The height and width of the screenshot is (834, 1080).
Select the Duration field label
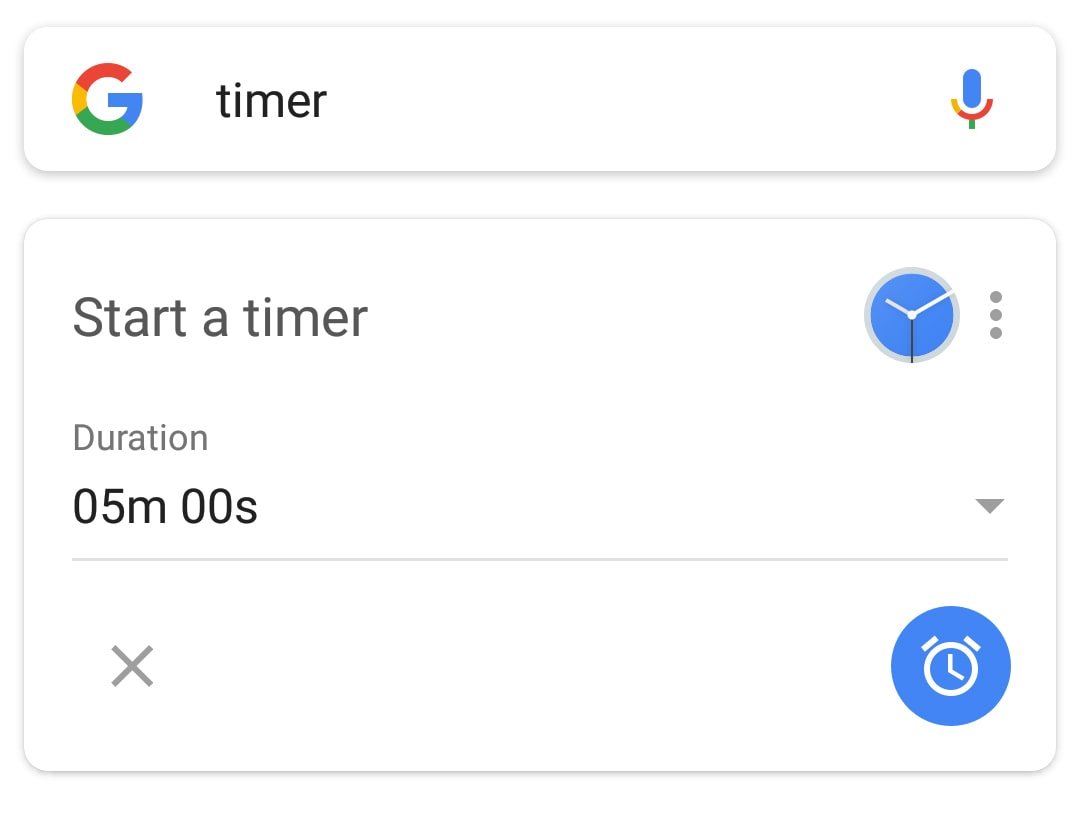click(140, 438)
